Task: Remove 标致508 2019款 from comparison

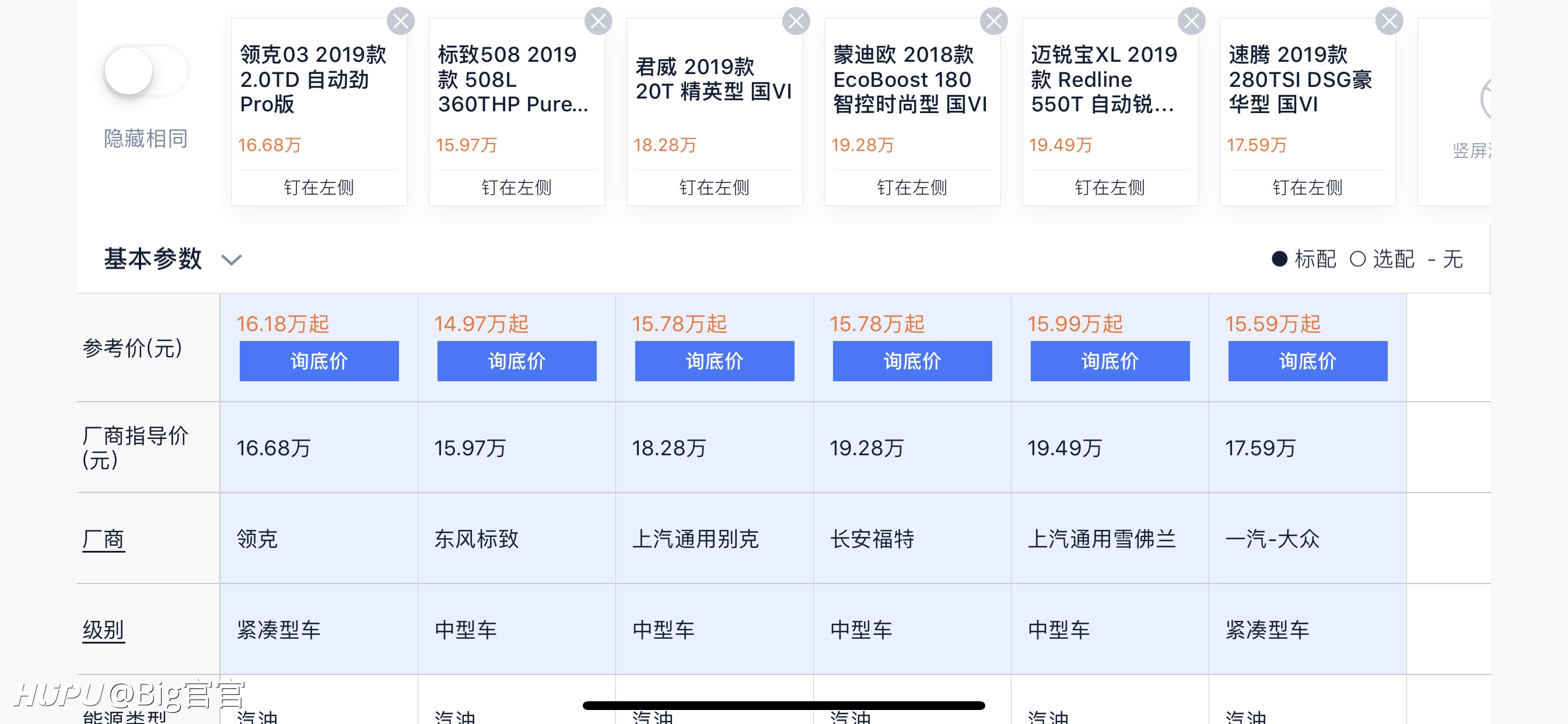Action: (x=598, y=22)
